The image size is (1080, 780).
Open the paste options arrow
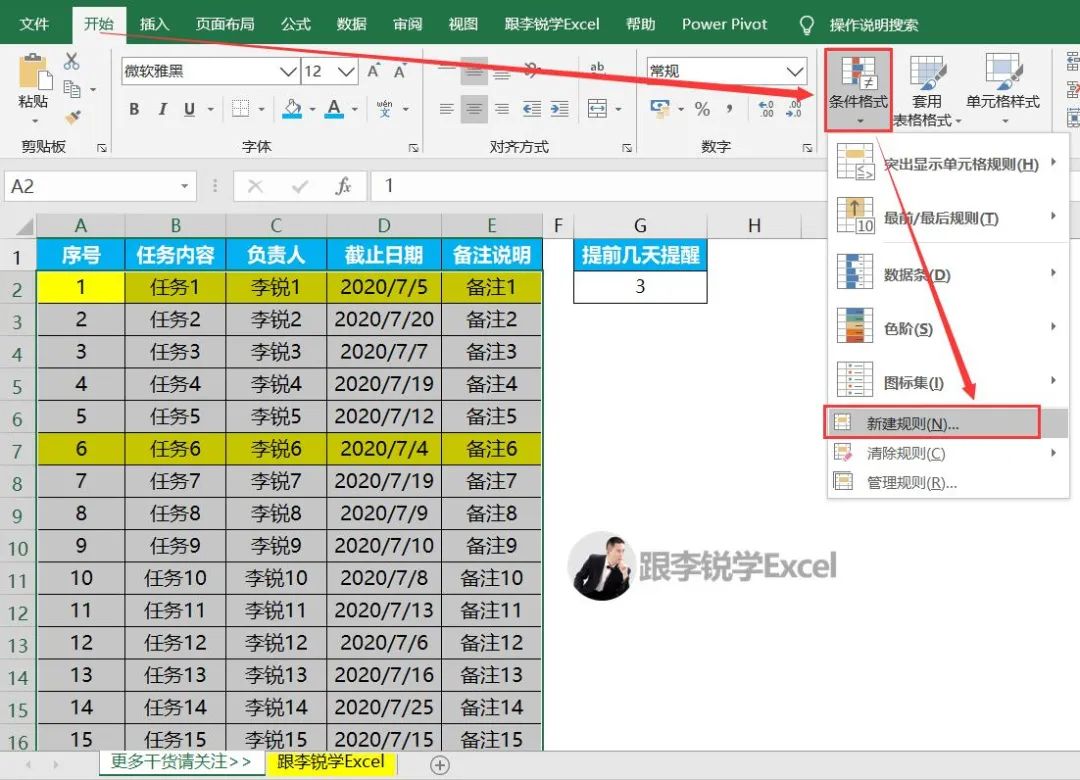click(x=34, y=121)
